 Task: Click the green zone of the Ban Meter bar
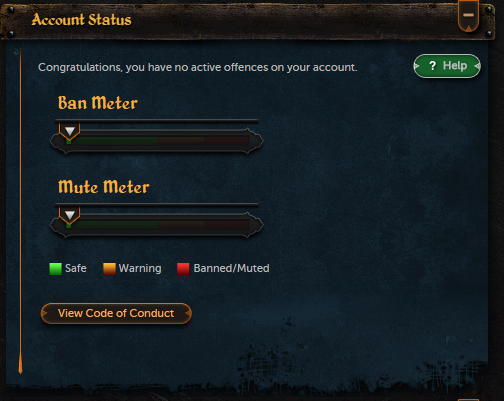(113, 141)
